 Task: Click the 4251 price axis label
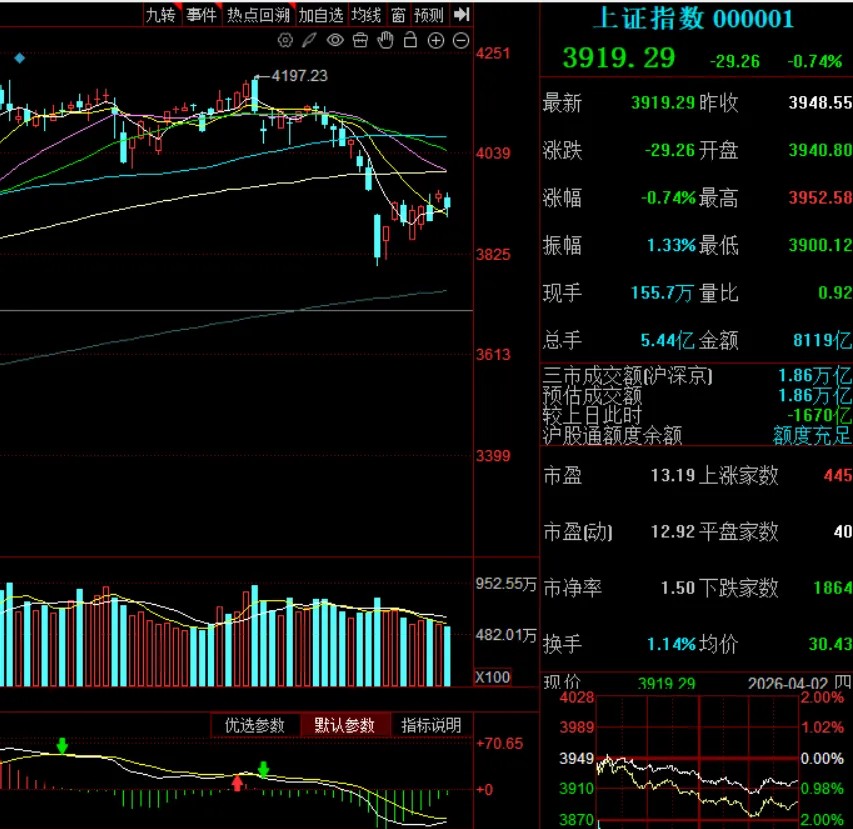[493, 53]
